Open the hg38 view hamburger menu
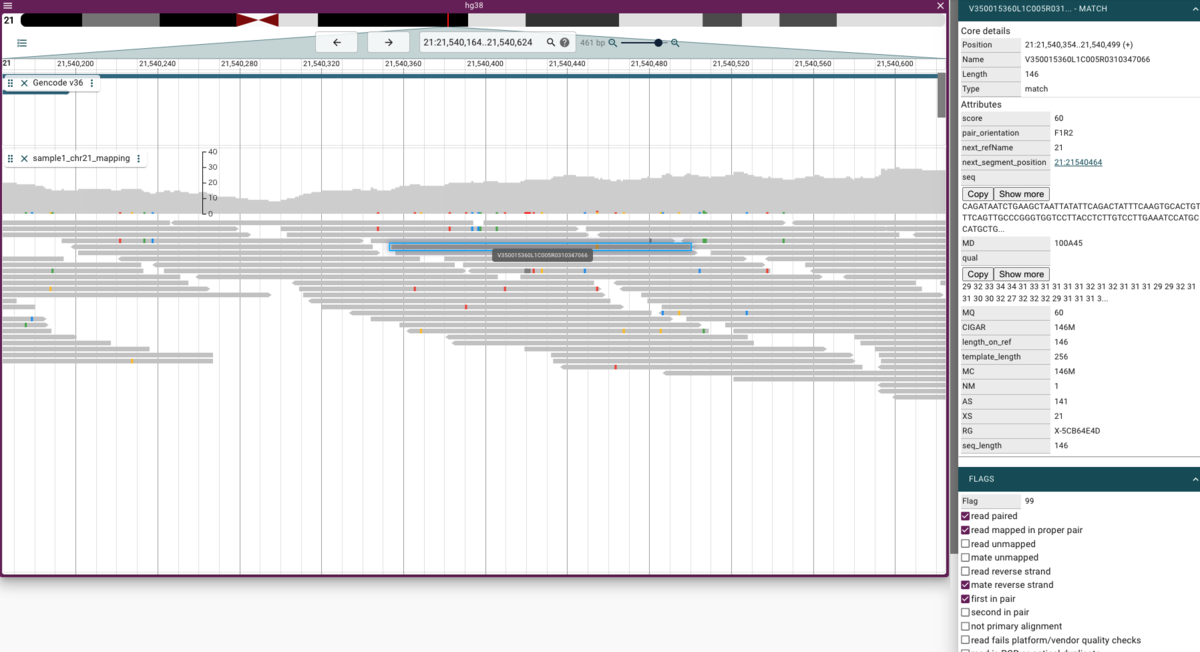Screen dimensions: 1200x652 coord(8,6)
